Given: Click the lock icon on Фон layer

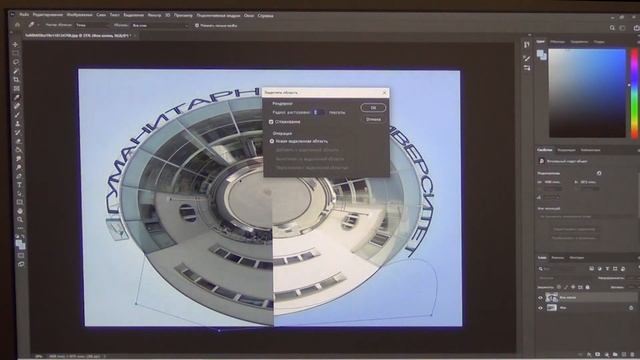Looking at the screenshot, I should click(x=631, y=308).
